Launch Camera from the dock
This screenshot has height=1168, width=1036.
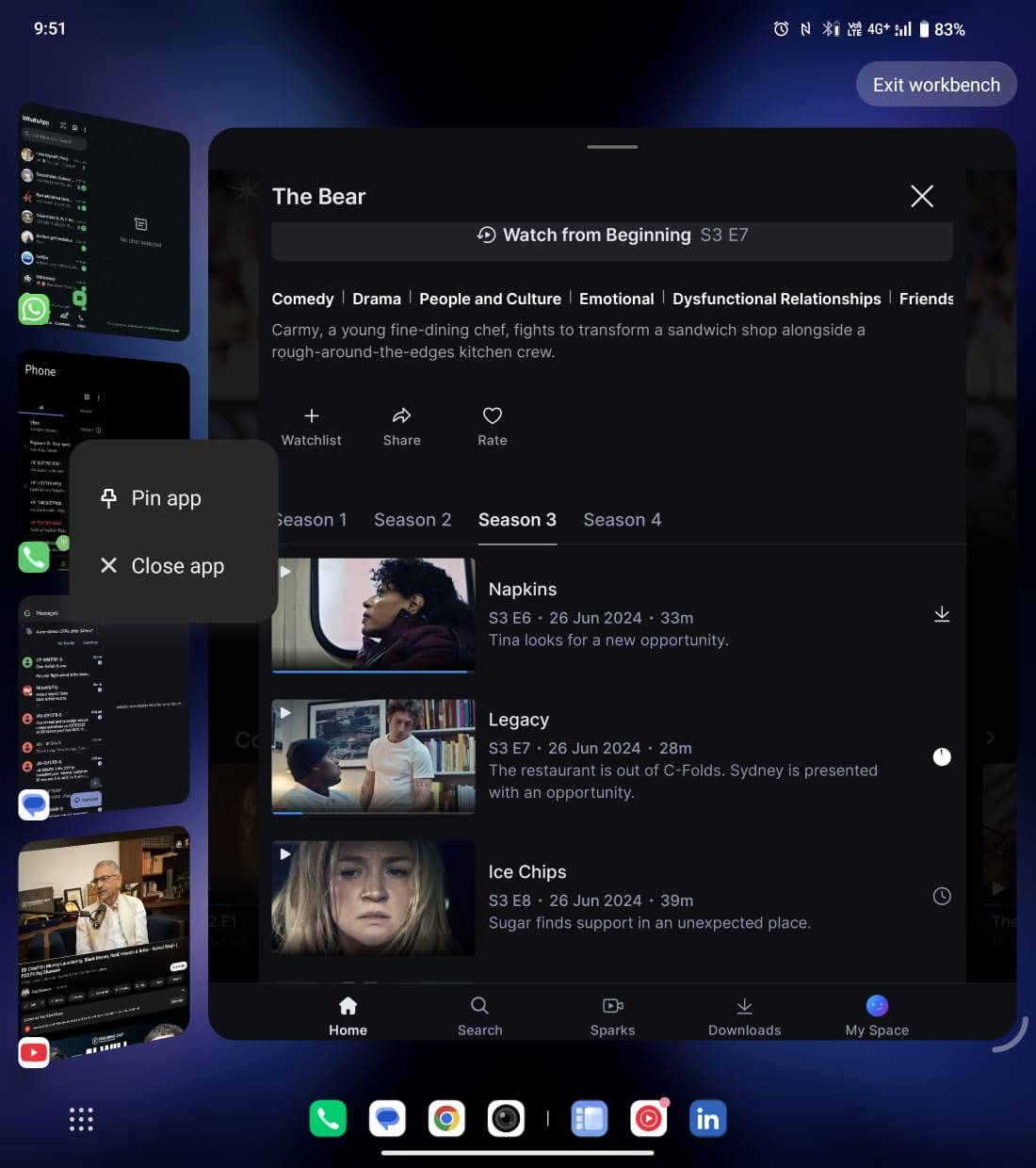click(x=506, y=1119)
